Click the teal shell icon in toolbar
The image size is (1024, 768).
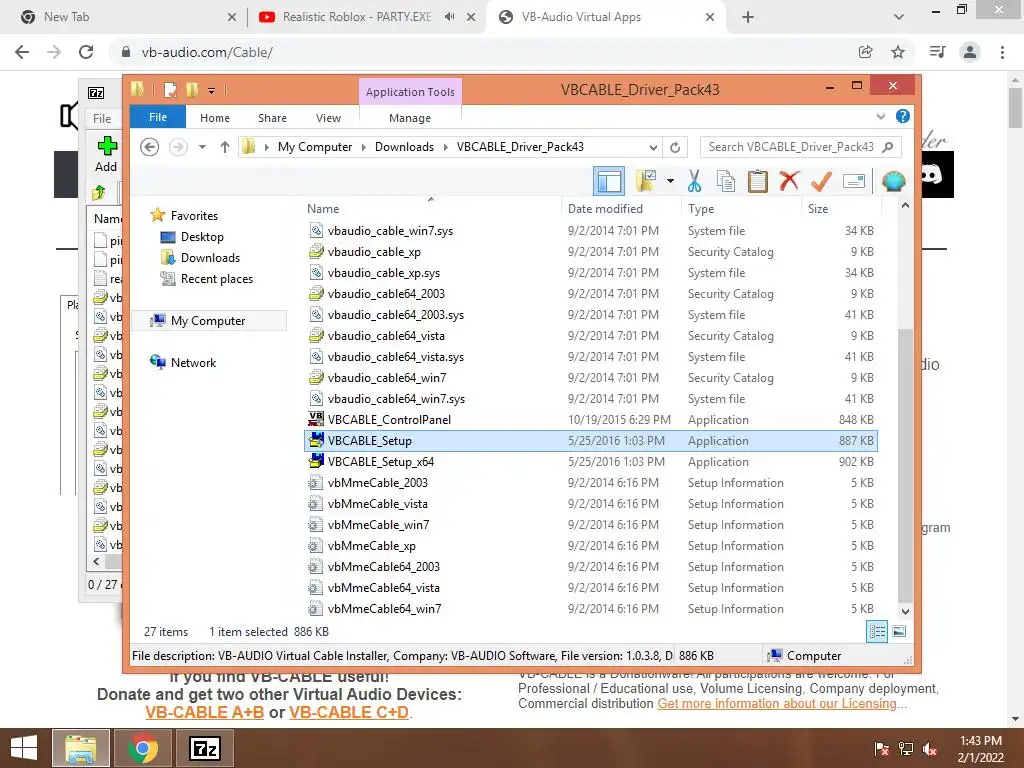tap(893, 181)
